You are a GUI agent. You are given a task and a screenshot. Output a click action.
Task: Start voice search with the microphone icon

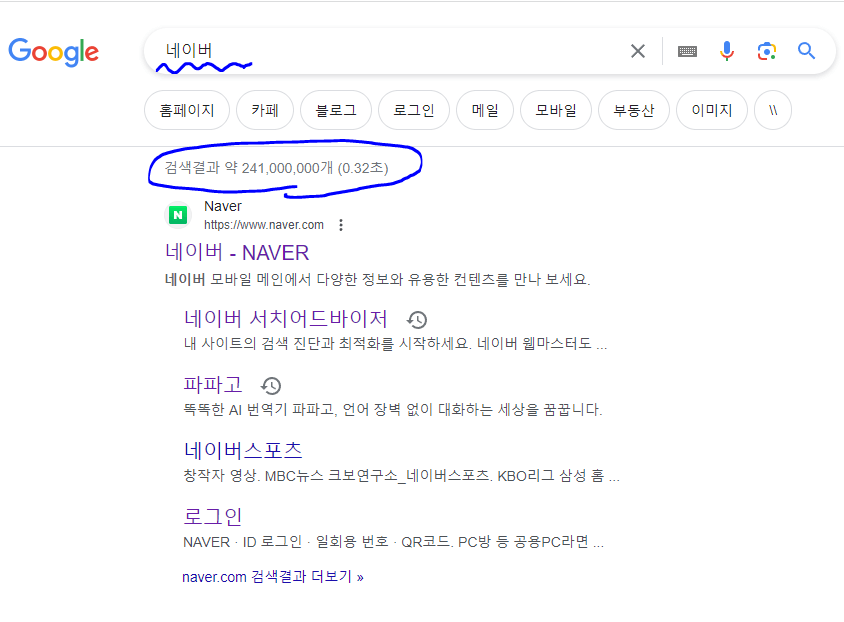(727, 51)
